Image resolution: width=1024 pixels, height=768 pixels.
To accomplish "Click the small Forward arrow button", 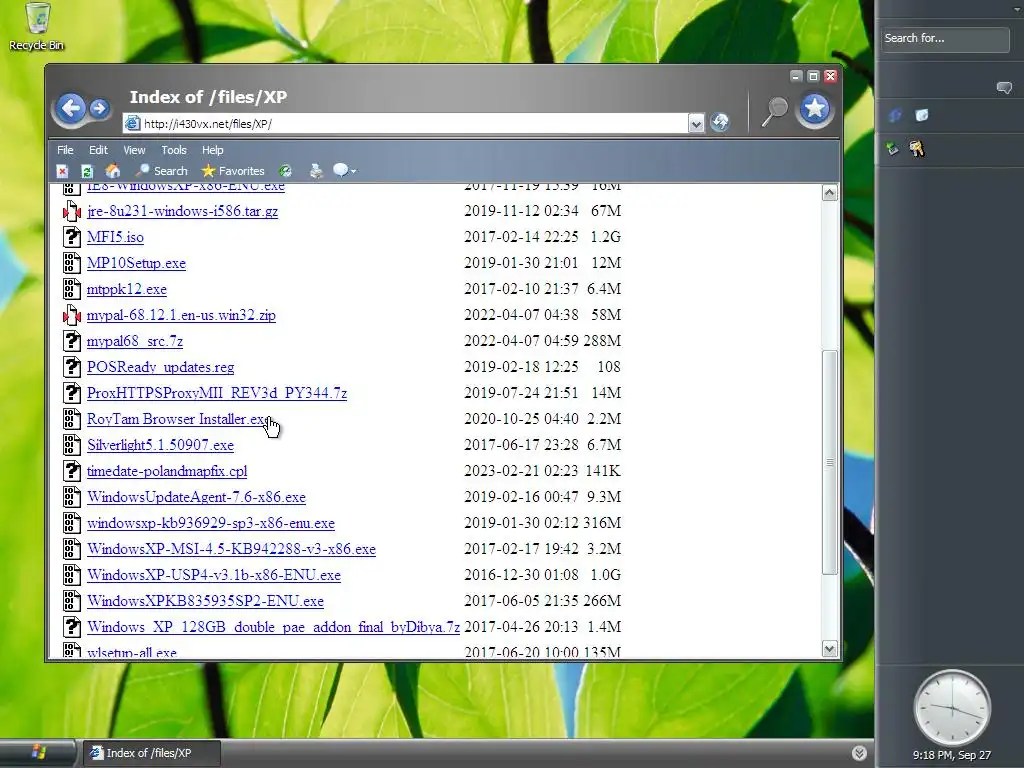I will [99, 108].
